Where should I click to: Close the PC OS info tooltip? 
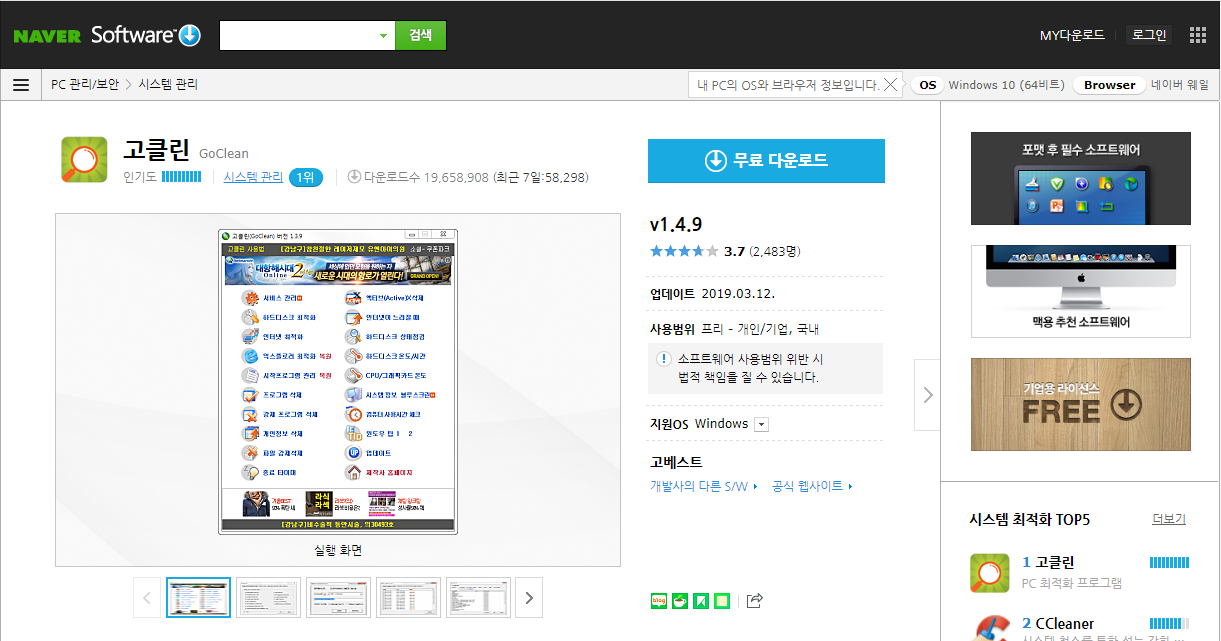[x=890, y=85]
